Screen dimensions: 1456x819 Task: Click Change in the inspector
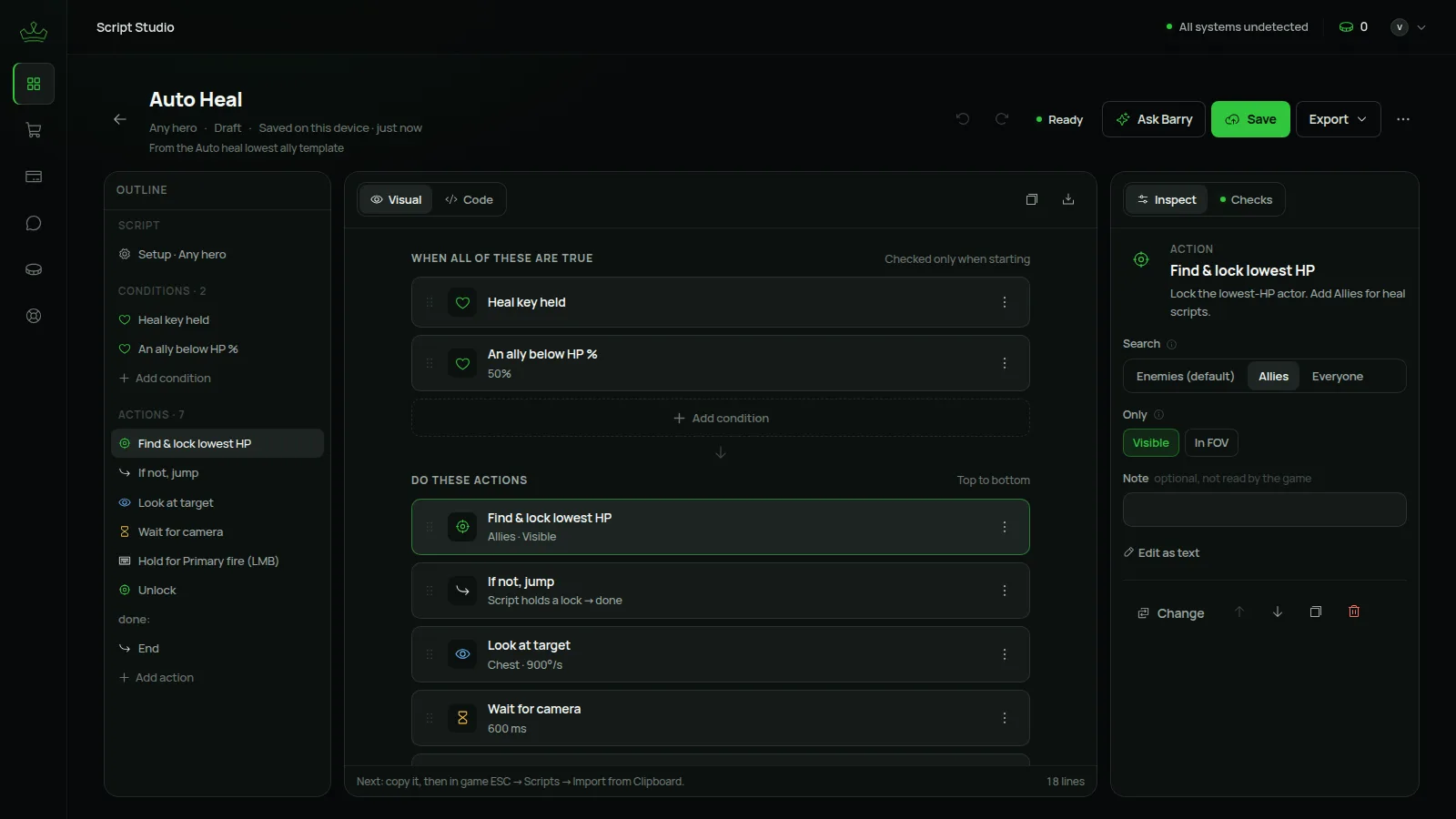1170,613
